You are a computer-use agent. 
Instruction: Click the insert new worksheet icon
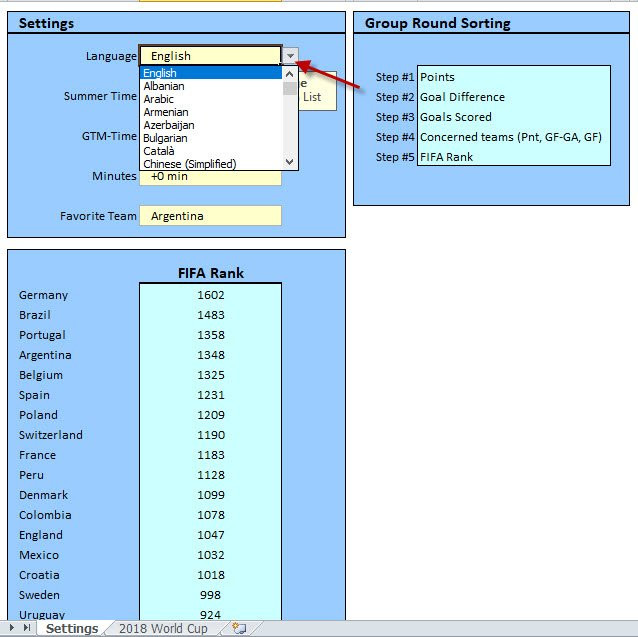pos(239,629)
